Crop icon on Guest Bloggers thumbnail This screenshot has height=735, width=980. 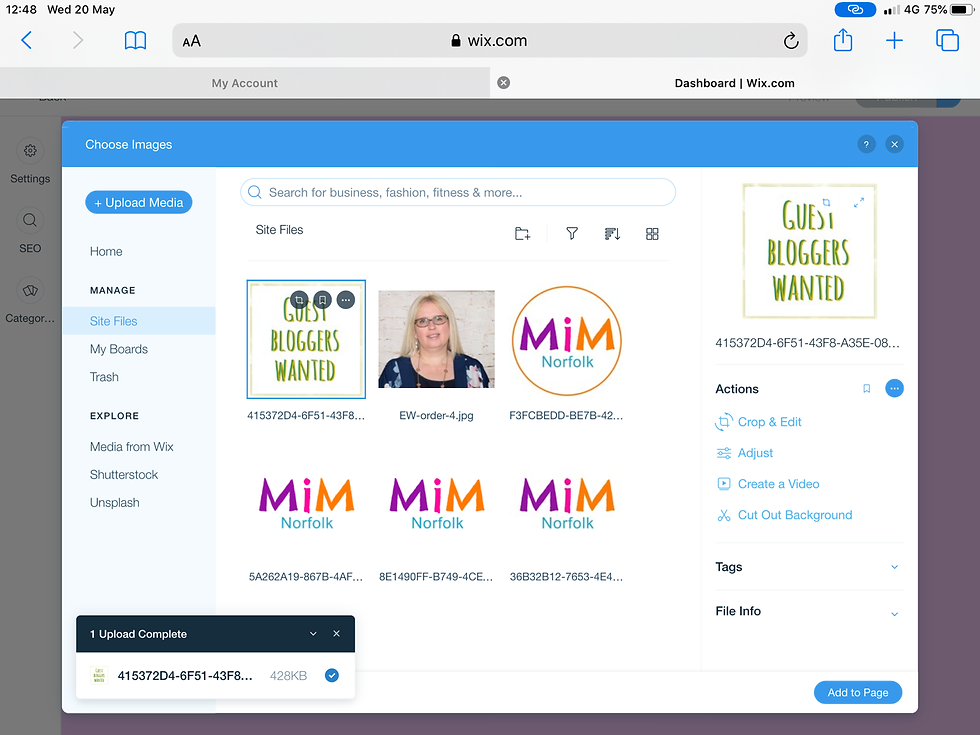(299, 300)
